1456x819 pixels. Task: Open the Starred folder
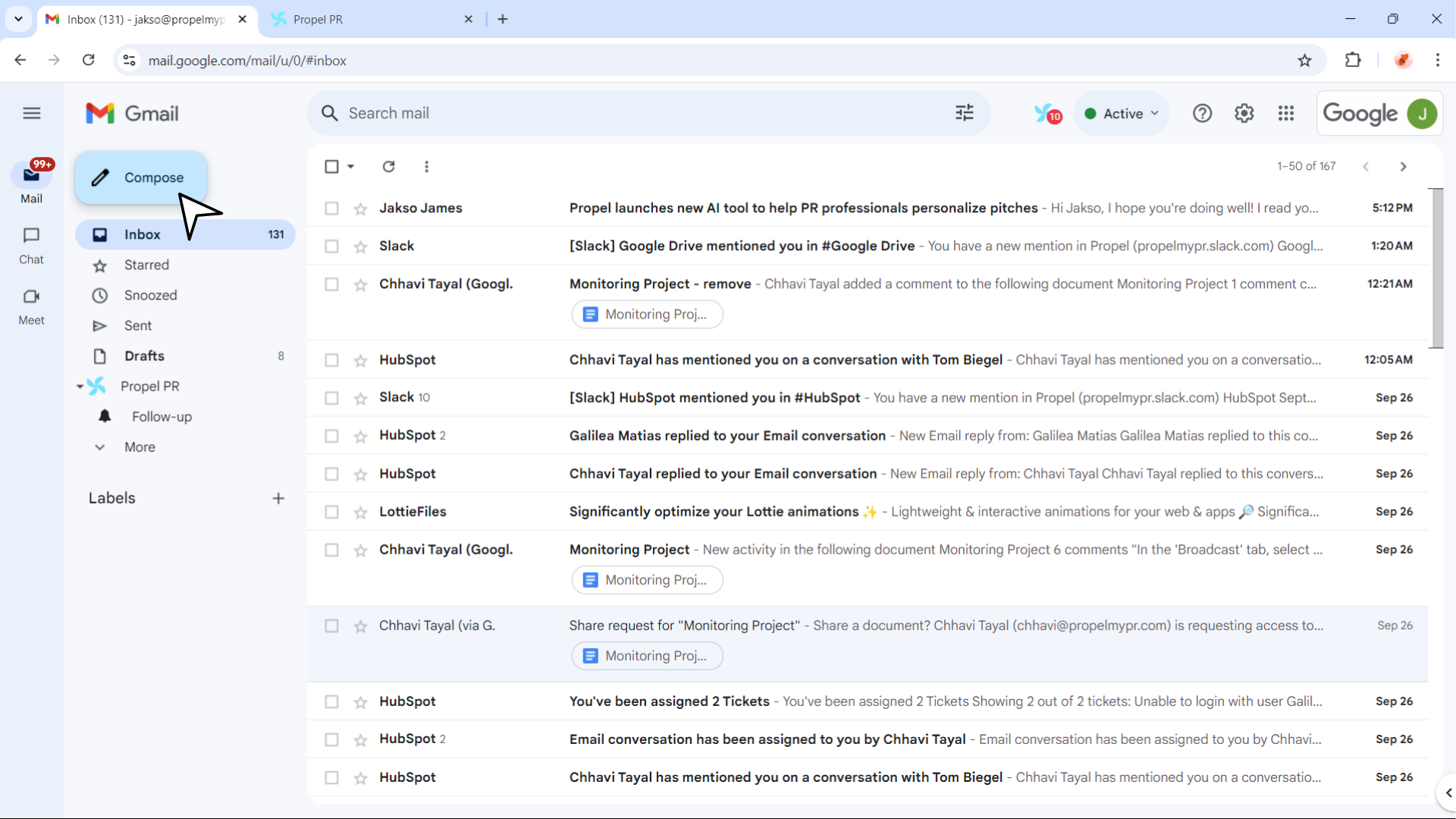coord(146,265)
